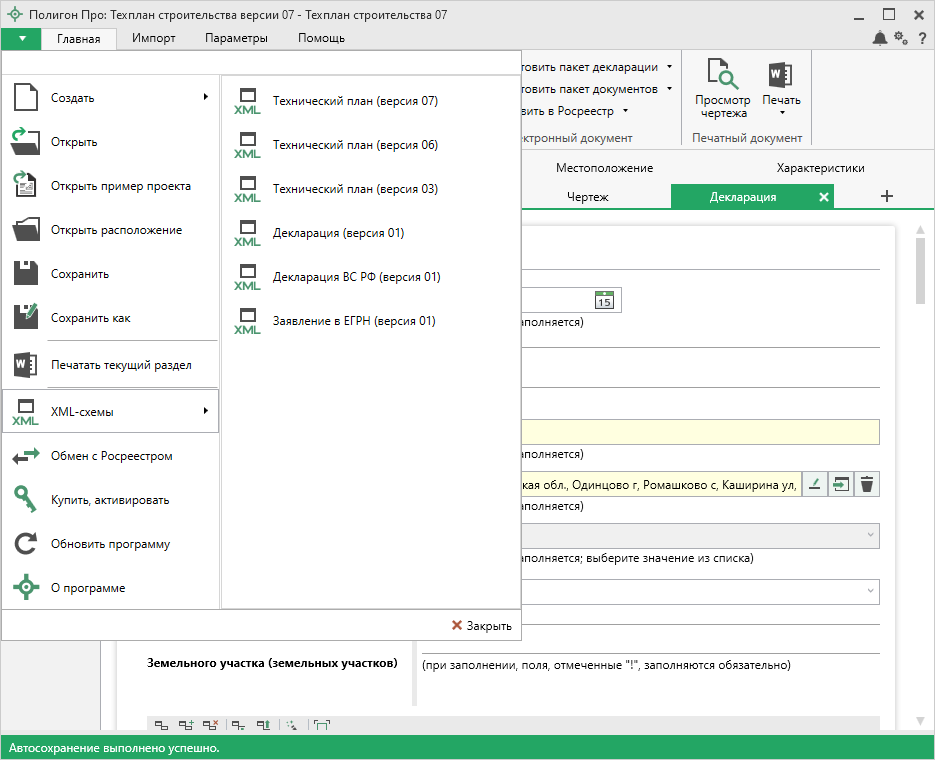Open Обмен с Росреестром
Screen dimensions: 935x760
coord(110,456)
